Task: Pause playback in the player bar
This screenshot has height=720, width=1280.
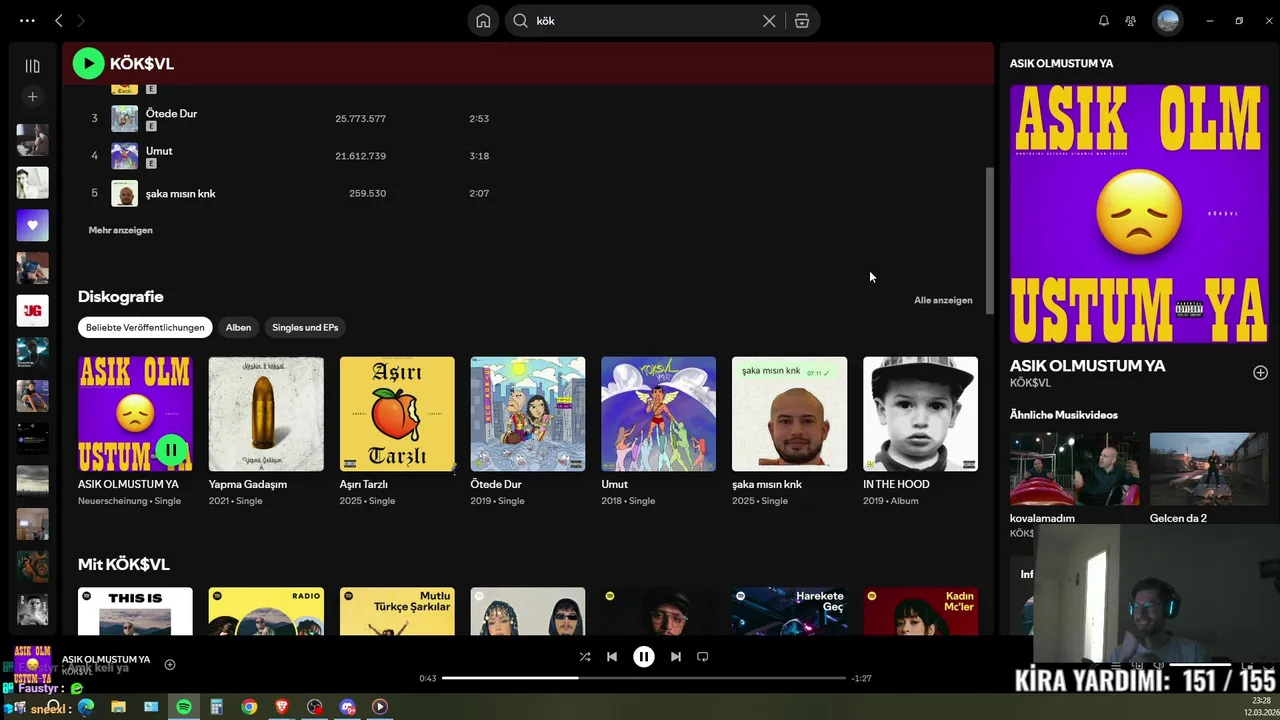Action: (644, 657)
